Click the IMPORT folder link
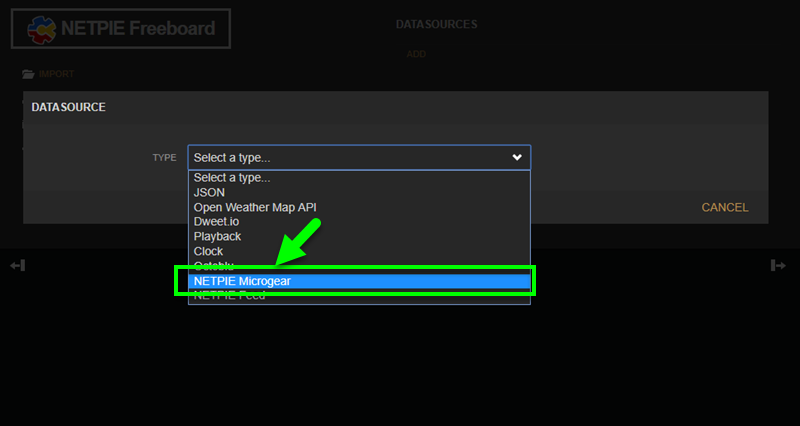Screen dimensions: 800x426 click(48, 74)
